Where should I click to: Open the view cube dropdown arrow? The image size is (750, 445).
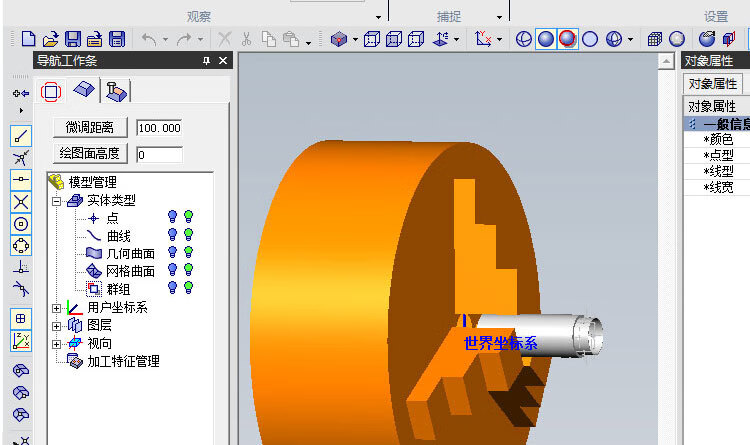(355, 39)
